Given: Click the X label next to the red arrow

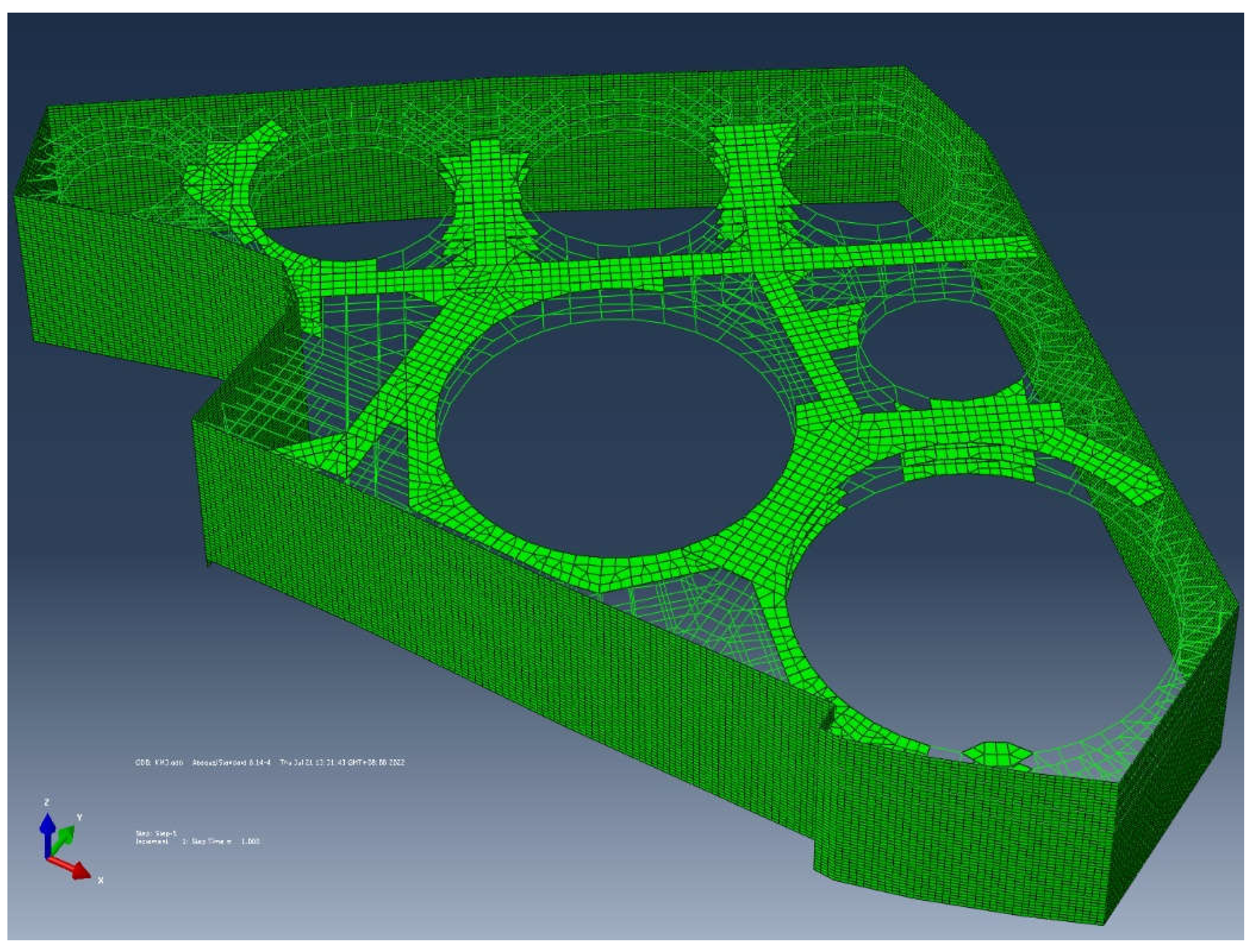Looking at the screenshot, I should [x=101, y=880].
